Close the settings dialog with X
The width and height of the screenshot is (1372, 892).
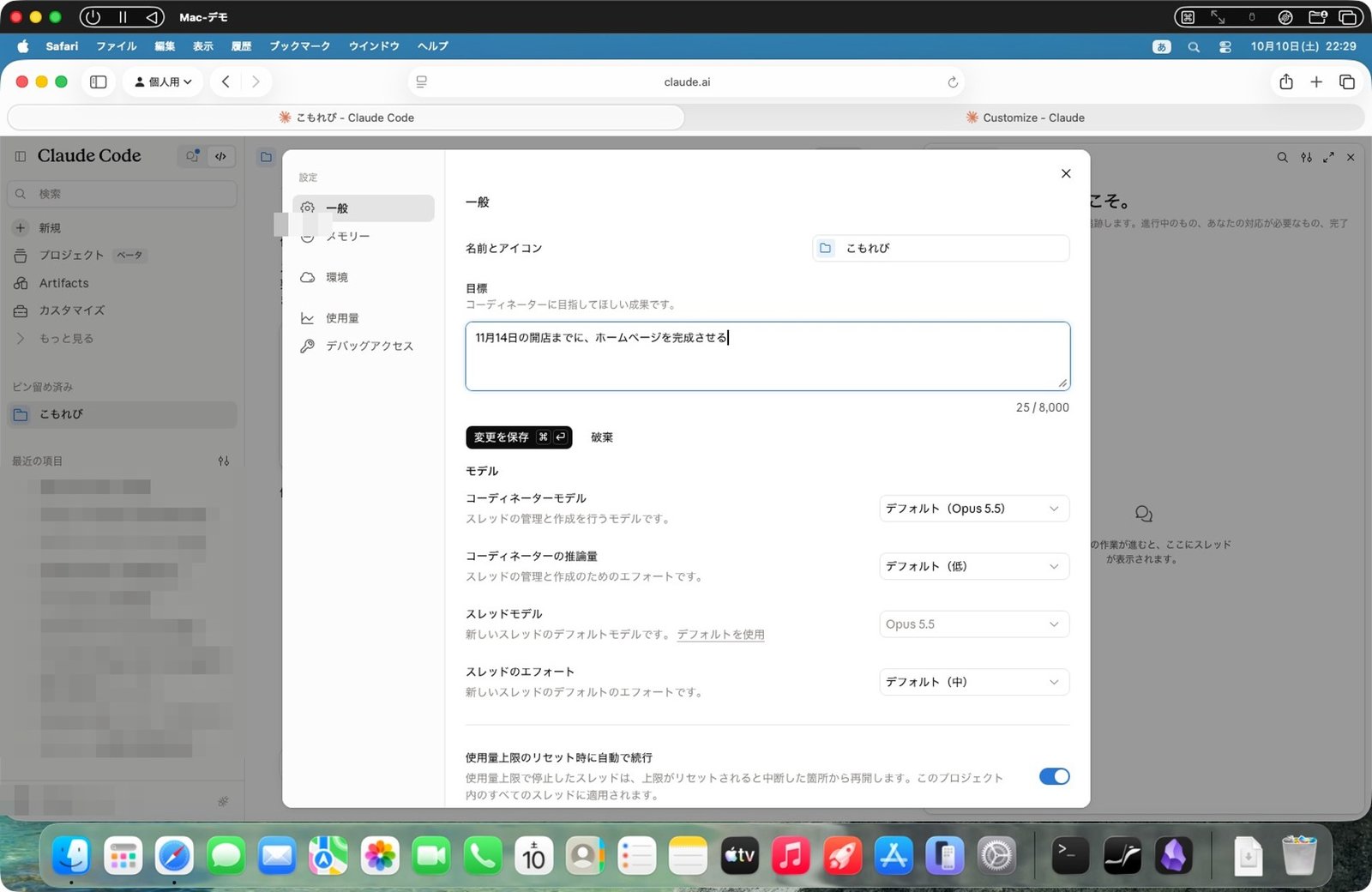pyautogui.click(x=1066, y=173)
